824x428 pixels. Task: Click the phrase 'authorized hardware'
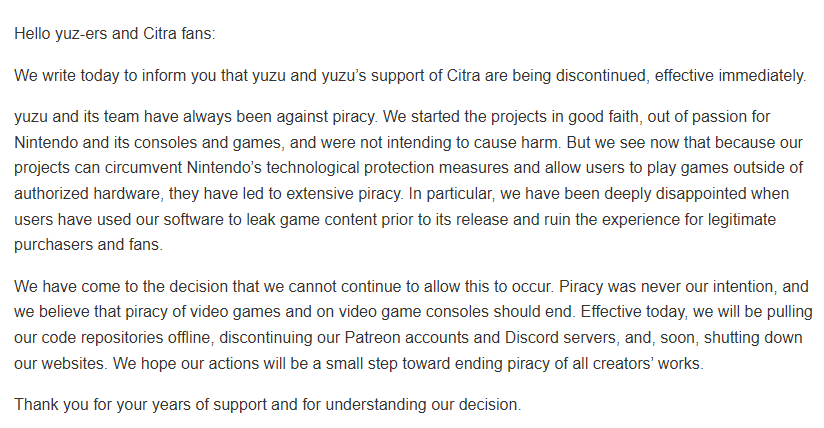[87, 193]
